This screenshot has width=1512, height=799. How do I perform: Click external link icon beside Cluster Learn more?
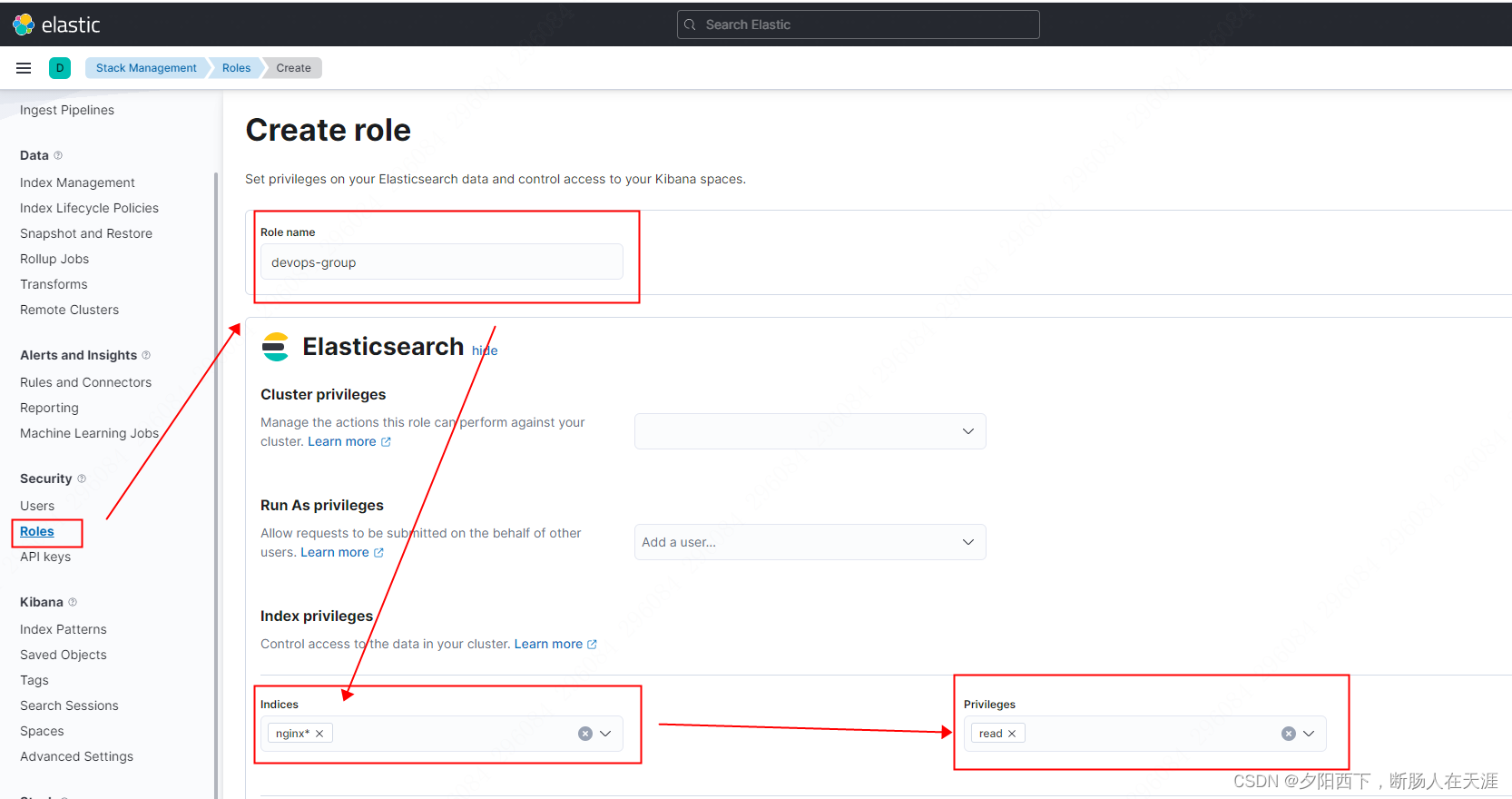coord(386,442)
